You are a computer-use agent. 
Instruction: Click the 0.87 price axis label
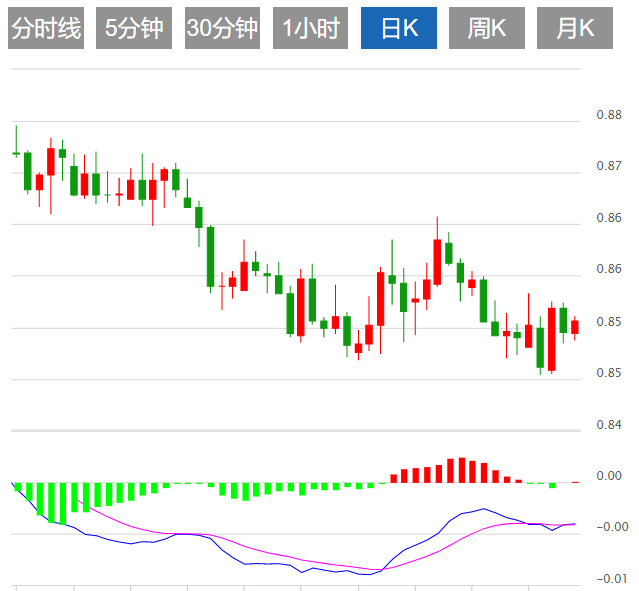(x=609, y=166)
